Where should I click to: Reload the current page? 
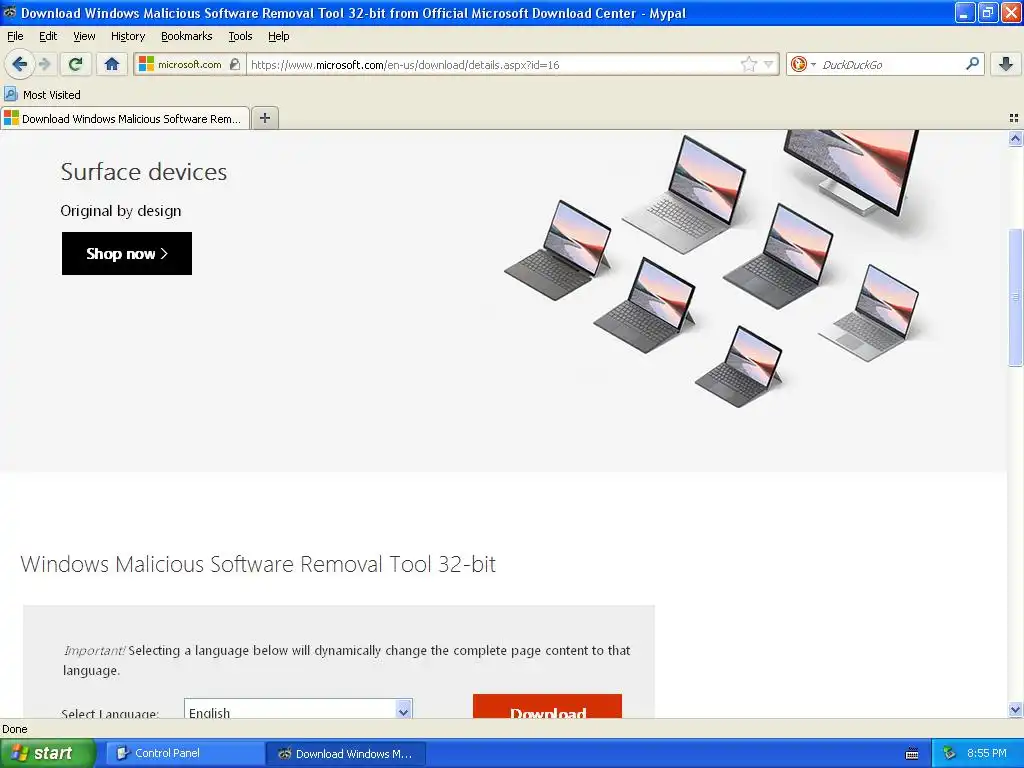[x=75, y=64]
